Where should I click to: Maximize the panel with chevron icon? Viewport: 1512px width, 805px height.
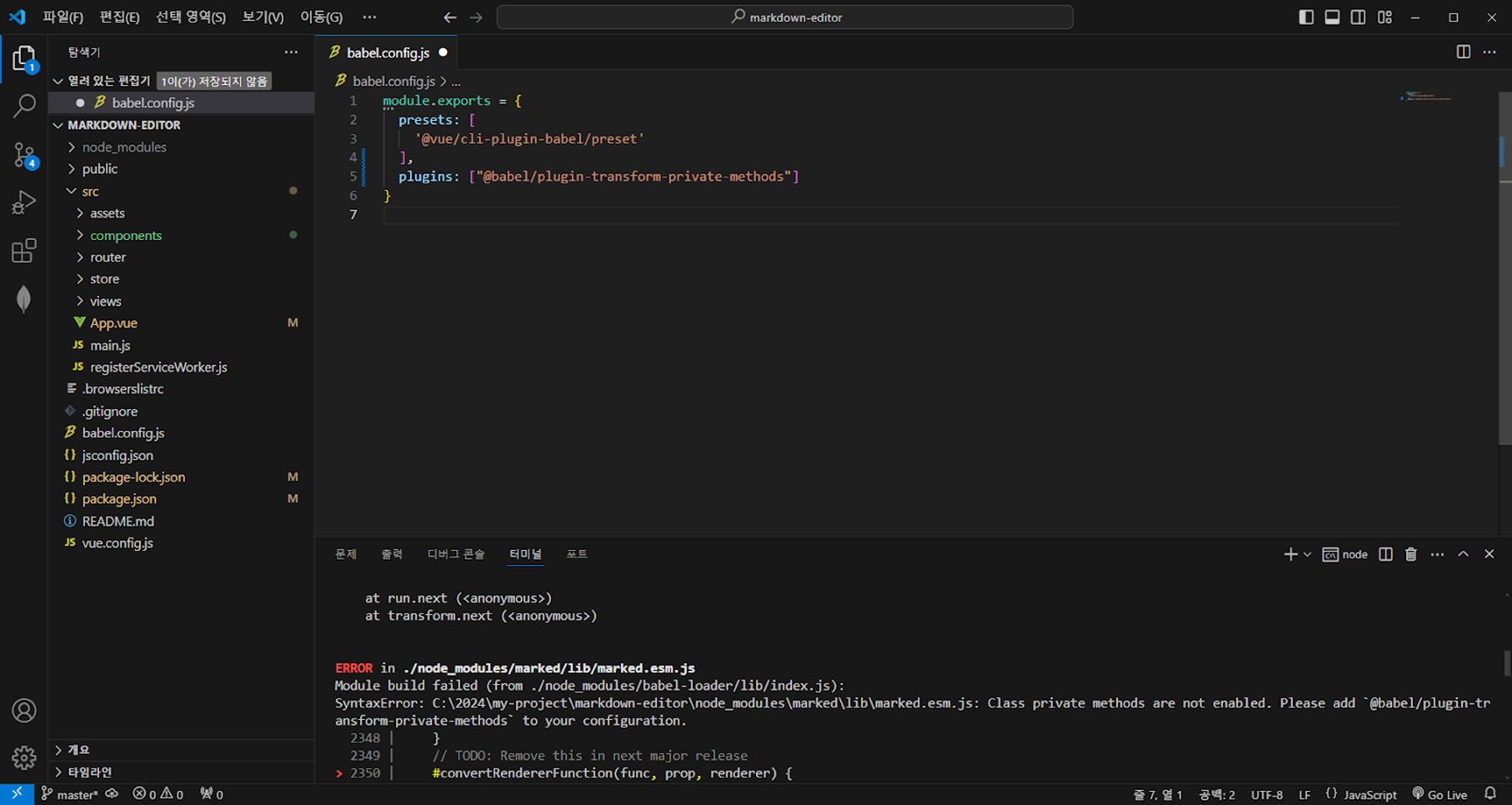click(1463, 553)
